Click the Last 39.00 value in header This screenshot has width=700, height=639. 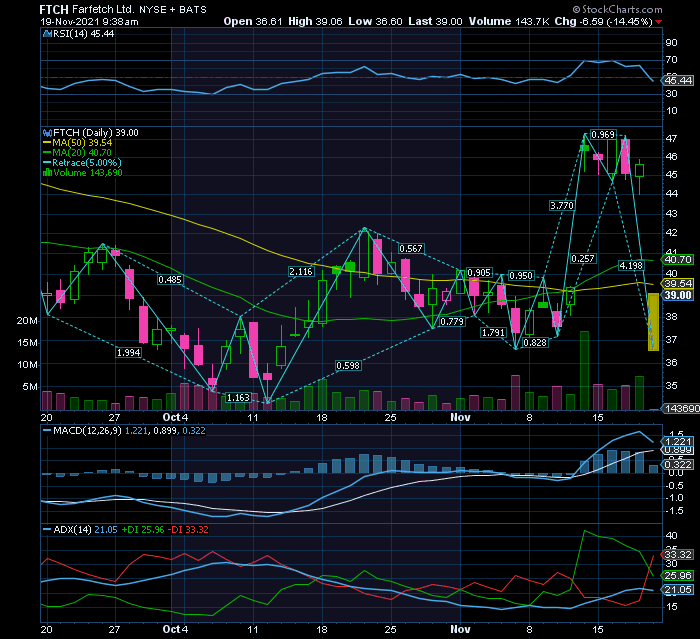coord(435,21)
